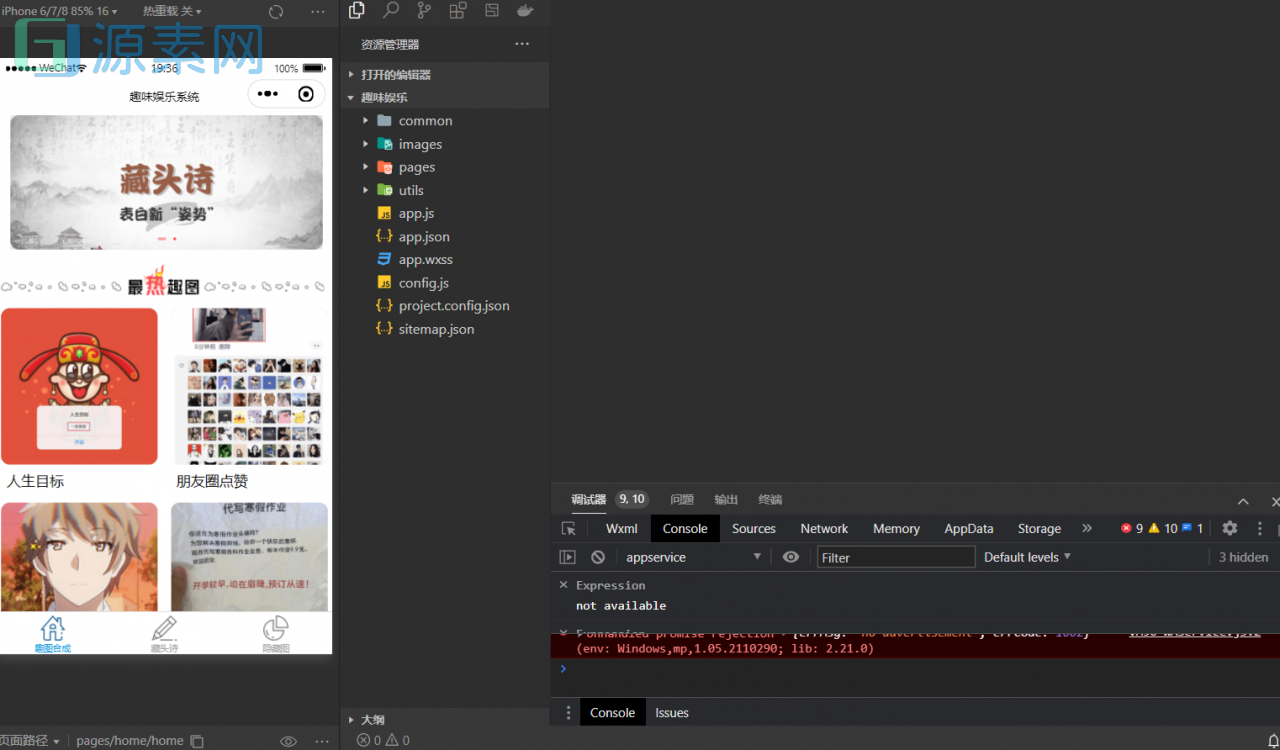This screenshot has width=1280, height=750.
Task: Expand the 大纲 outline section
Action: pyautogui.click(x=372, y=720)
